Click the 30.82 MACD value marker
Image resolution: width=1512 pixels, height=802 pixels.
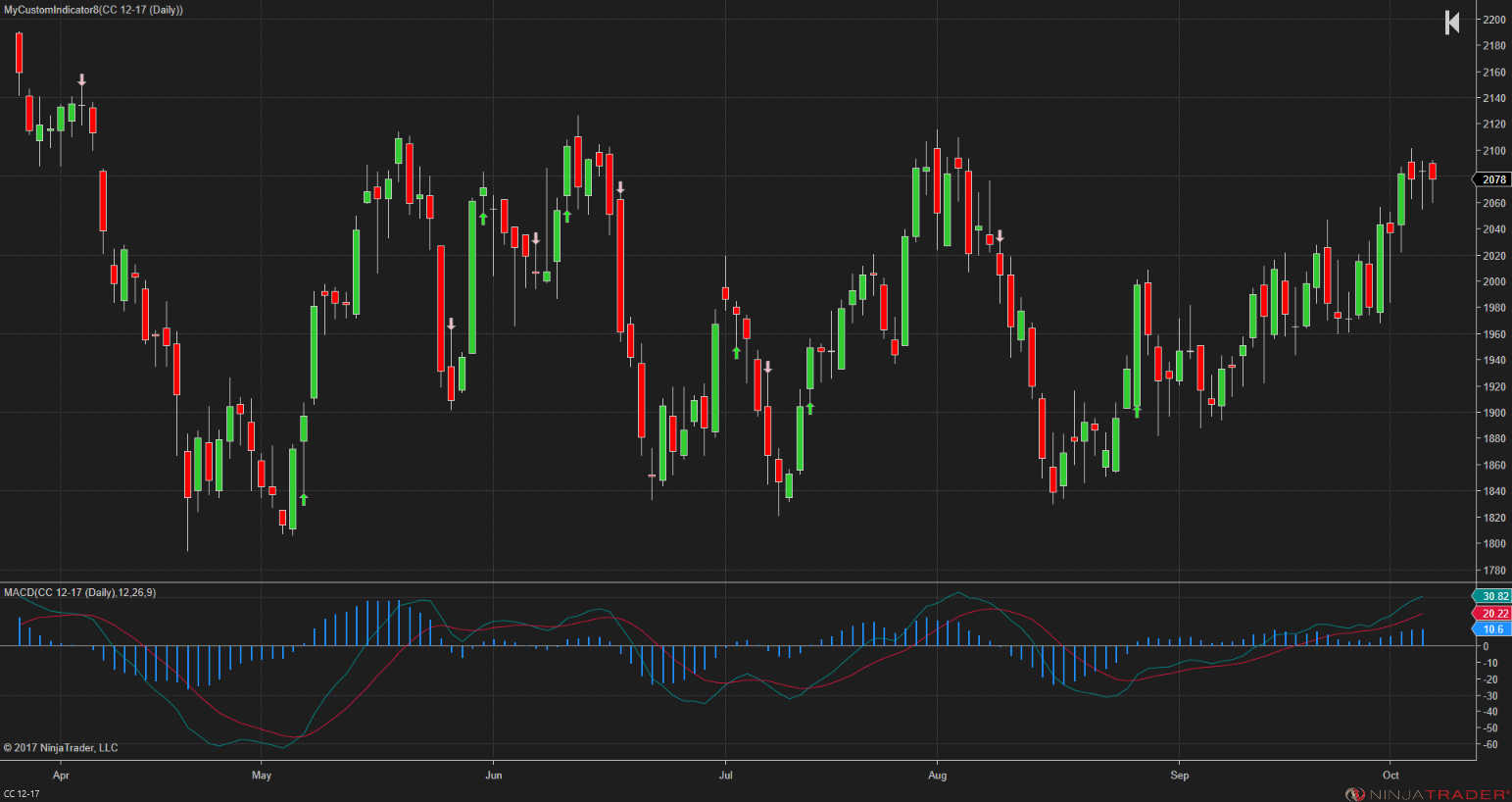(x=1492, y=596)
